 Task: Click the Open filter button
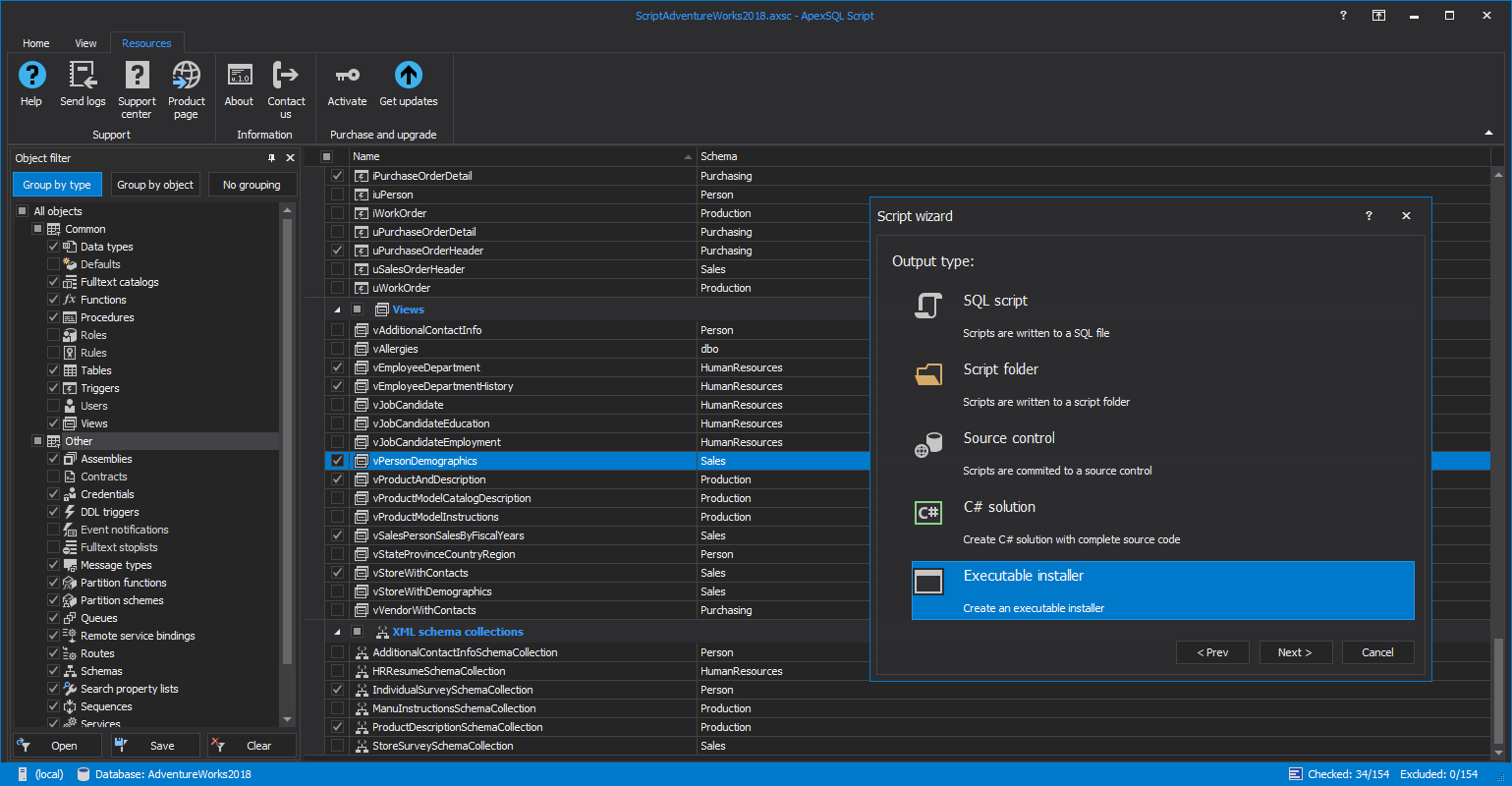coord(57,746)
